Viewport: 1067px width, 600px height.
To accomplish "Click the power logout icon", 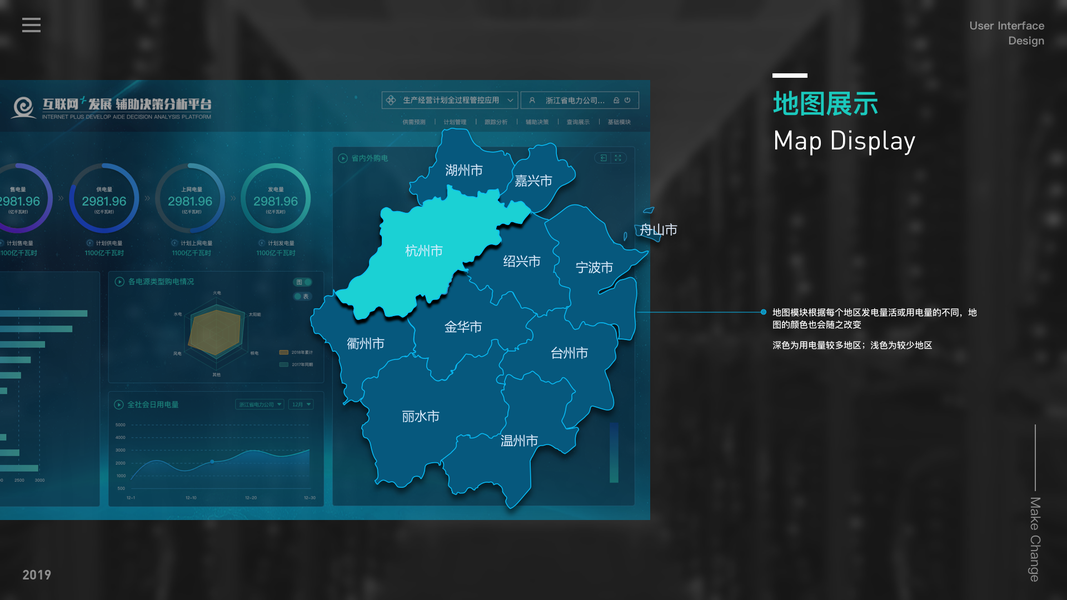I will pyautogui.click(x=627, y=100).
